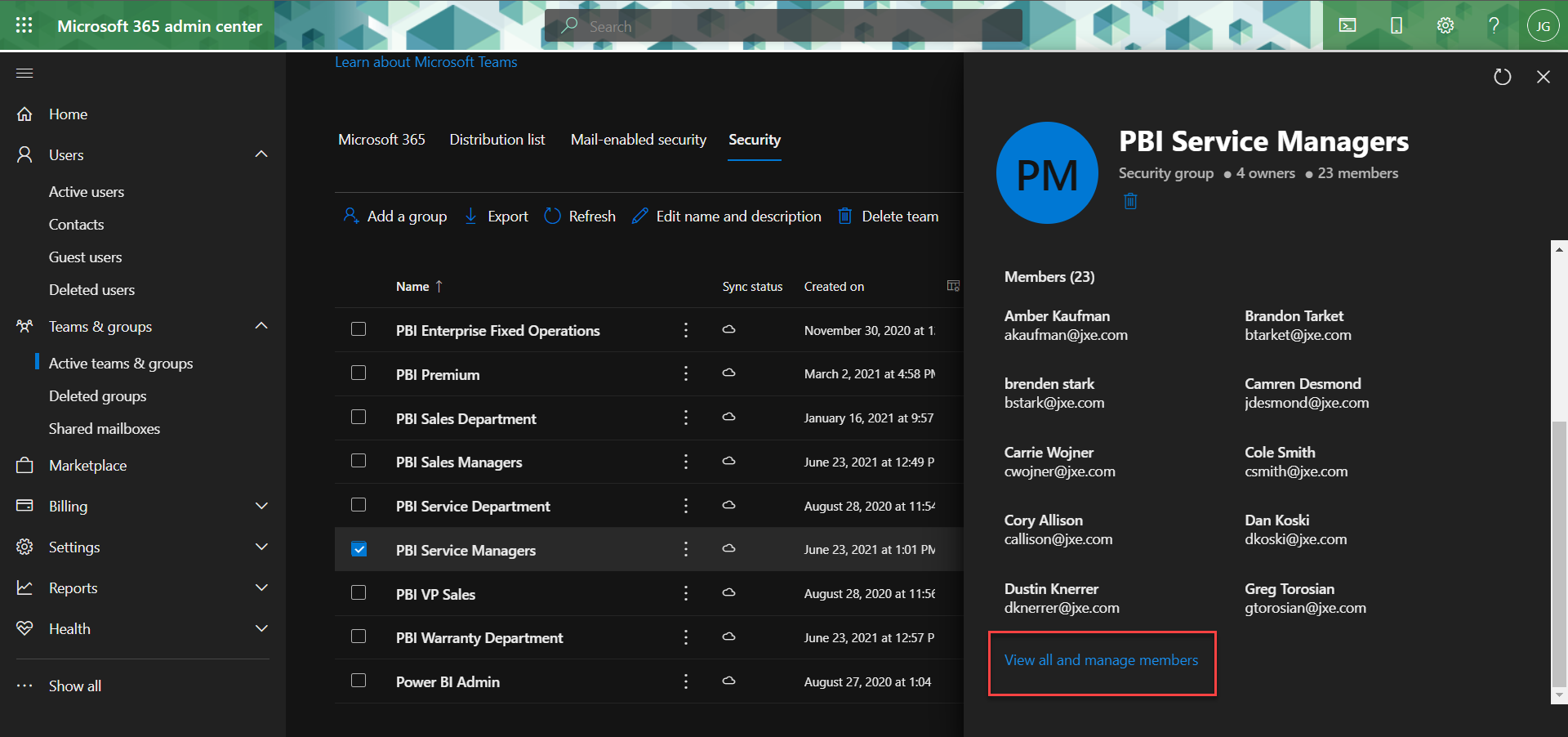The height and width of the screenshot is (737, 1568).
Task: Open column chooser icon in table header
Action: pos(953,286)
